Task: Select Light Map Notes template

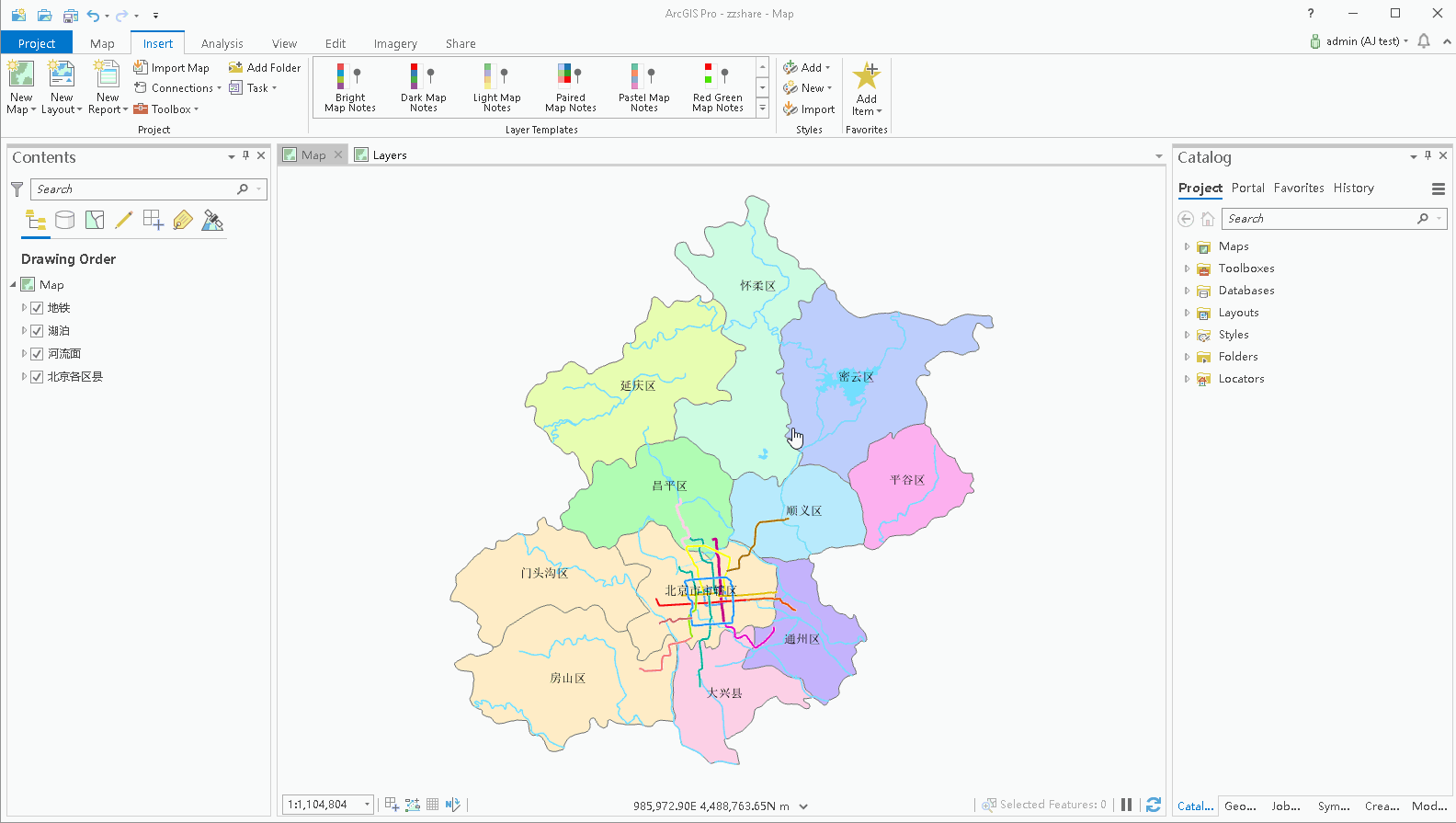Action: point(497,88)
